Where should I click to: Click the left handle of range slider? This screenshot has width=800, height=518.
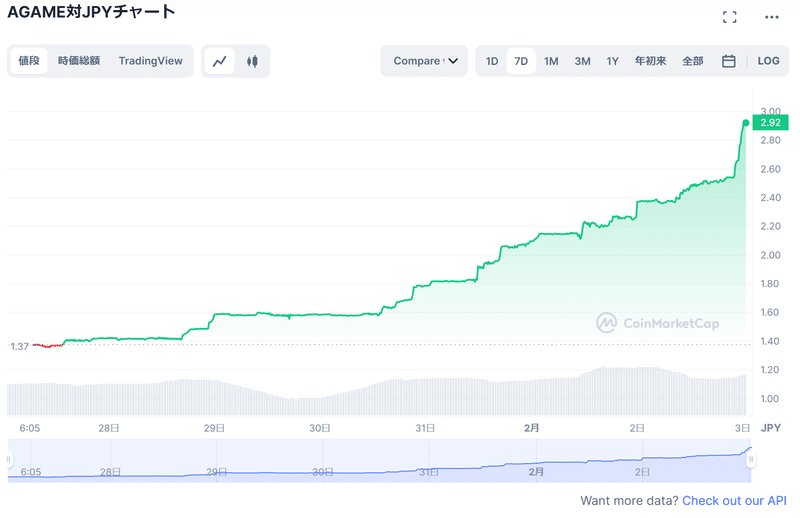click(9, 460)
